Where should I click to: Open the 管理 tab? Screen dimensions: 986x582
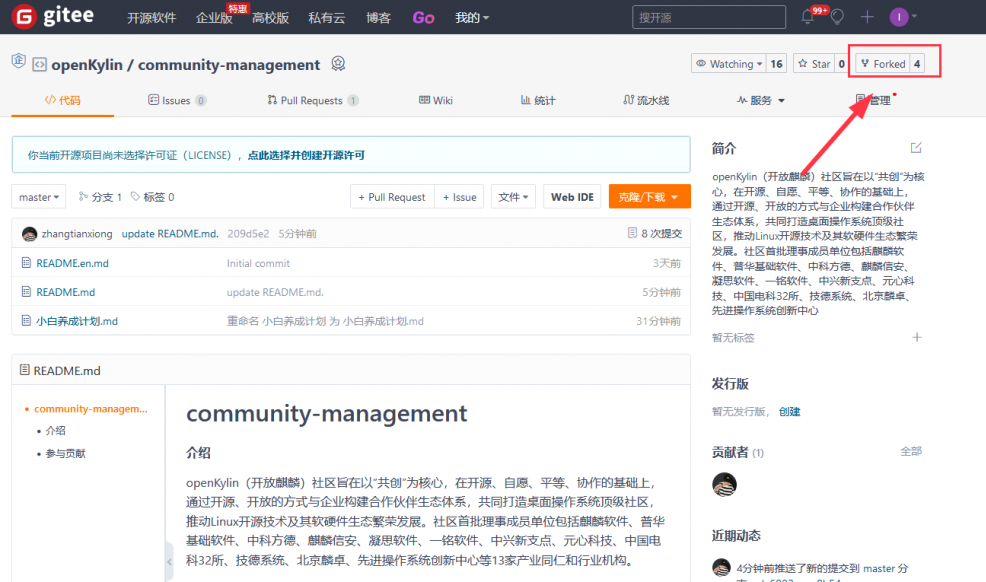[x=873, y=100]
